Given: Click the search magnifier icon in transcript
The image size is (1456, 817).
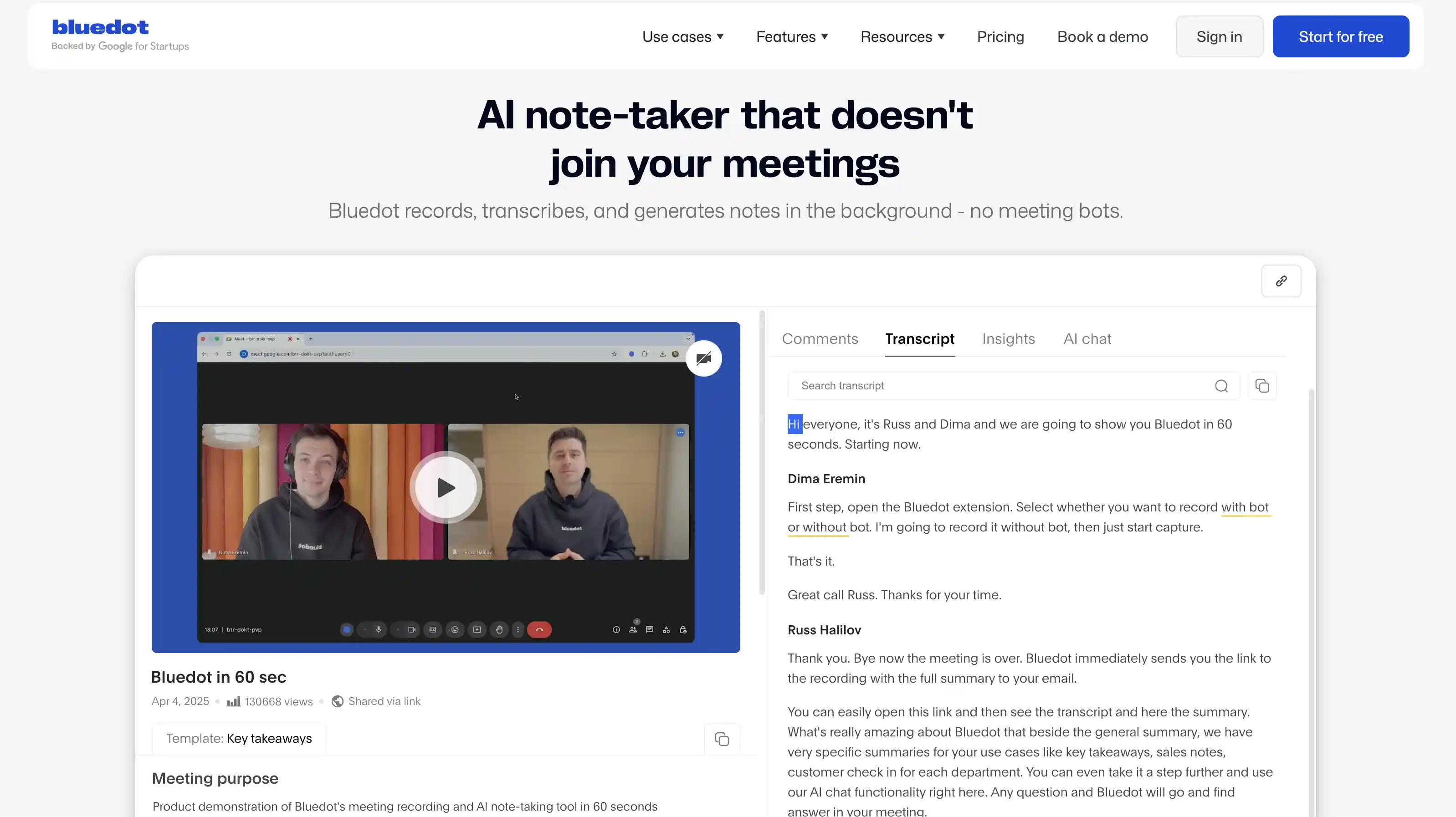Looking at the screenshot, I should [1221, 386].
